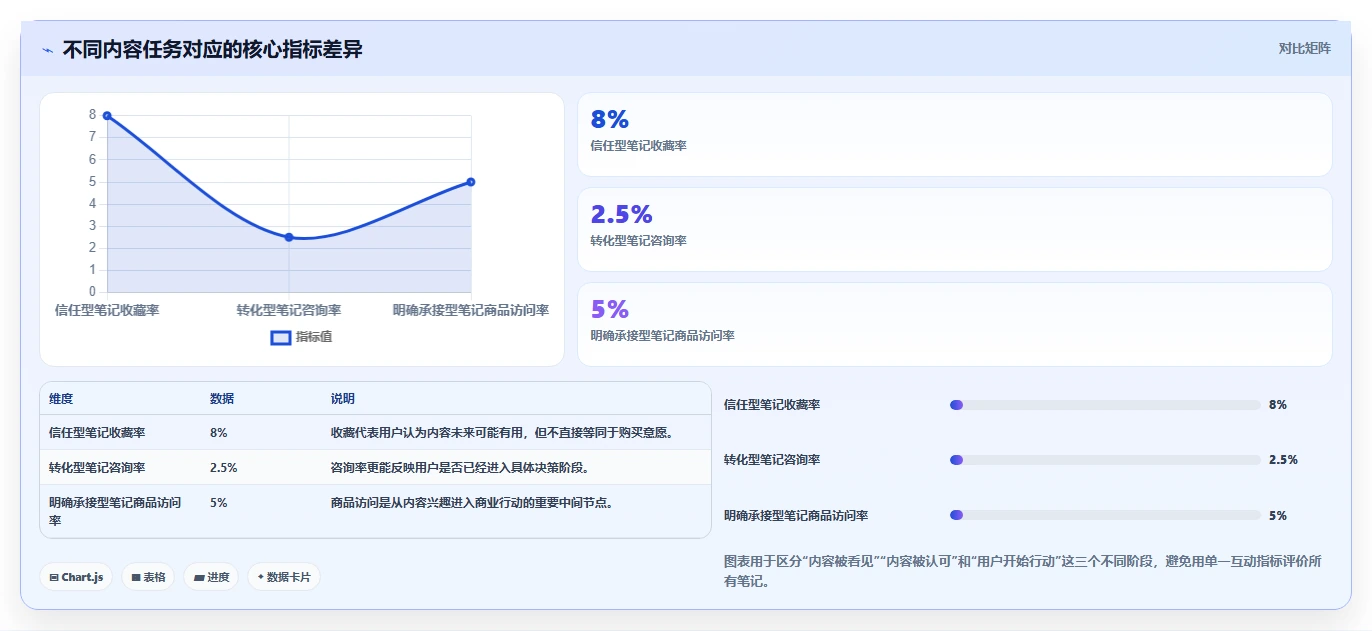
Task: Click the 5% value next to the progress bar
Action: (x=1278, y=516)
